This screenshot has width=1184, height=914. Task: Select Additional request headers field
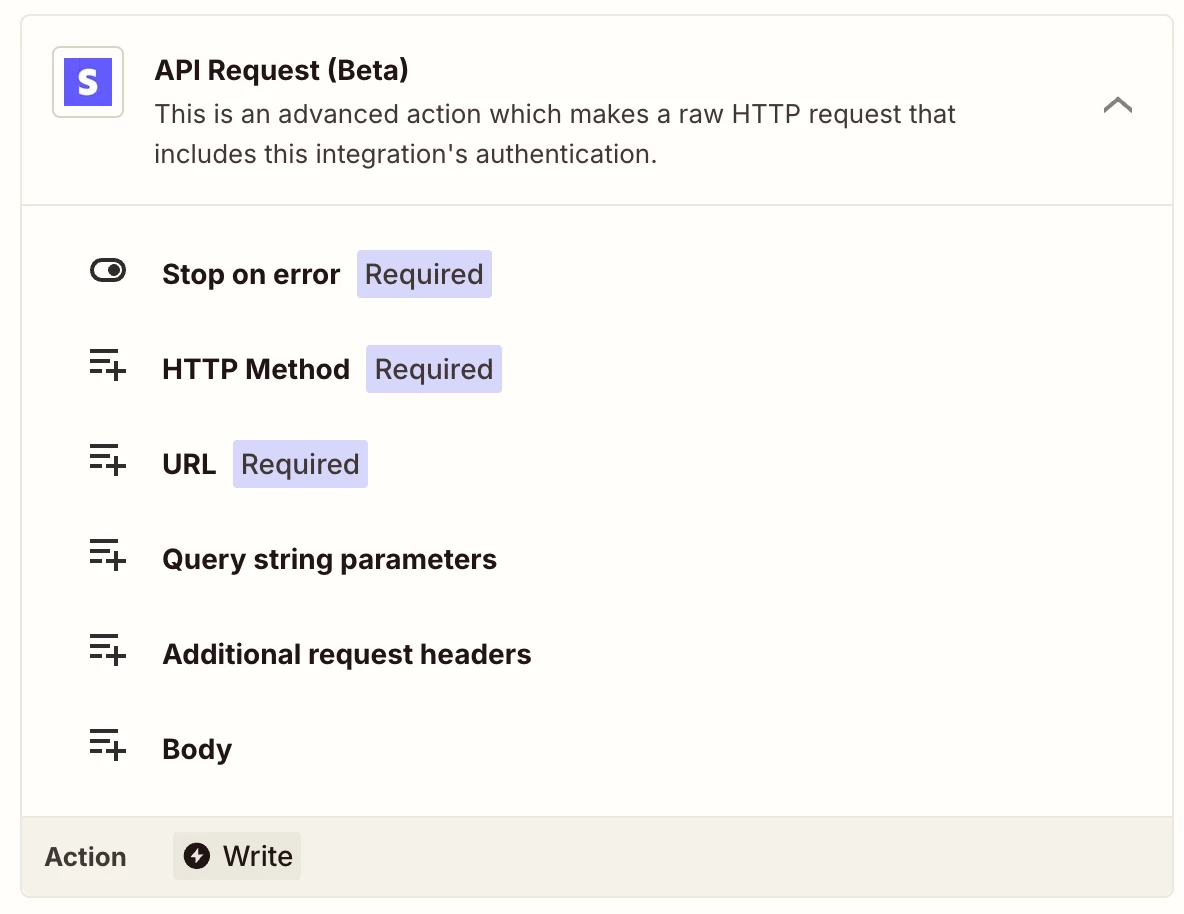[346, 654]
